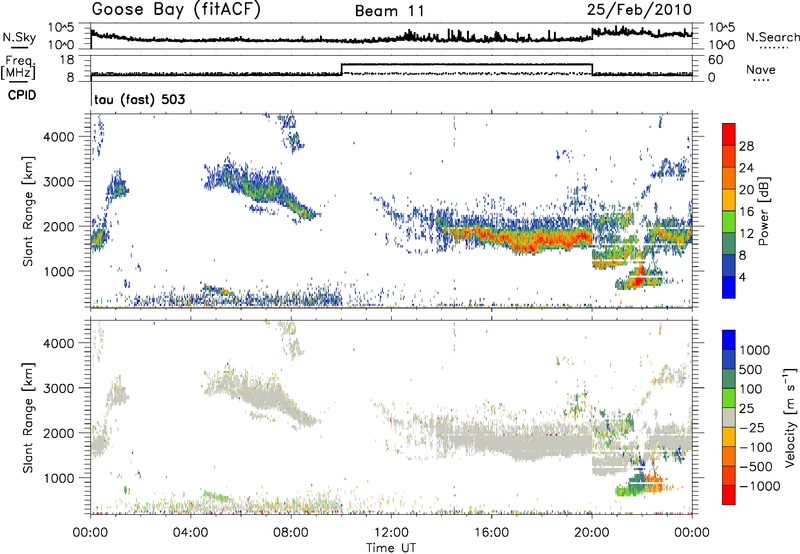
Task: Click the gray segment of the velocity colorbar
Action: coord(729,418)
